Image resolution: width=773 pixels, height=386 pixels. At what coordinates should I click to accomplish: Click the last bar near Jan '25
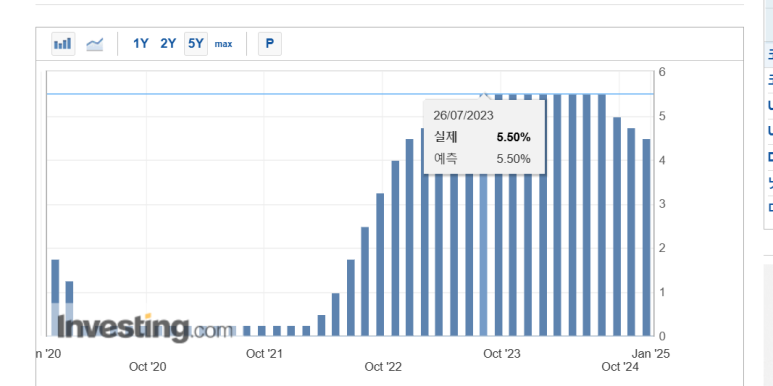click(x=646, y=237)
